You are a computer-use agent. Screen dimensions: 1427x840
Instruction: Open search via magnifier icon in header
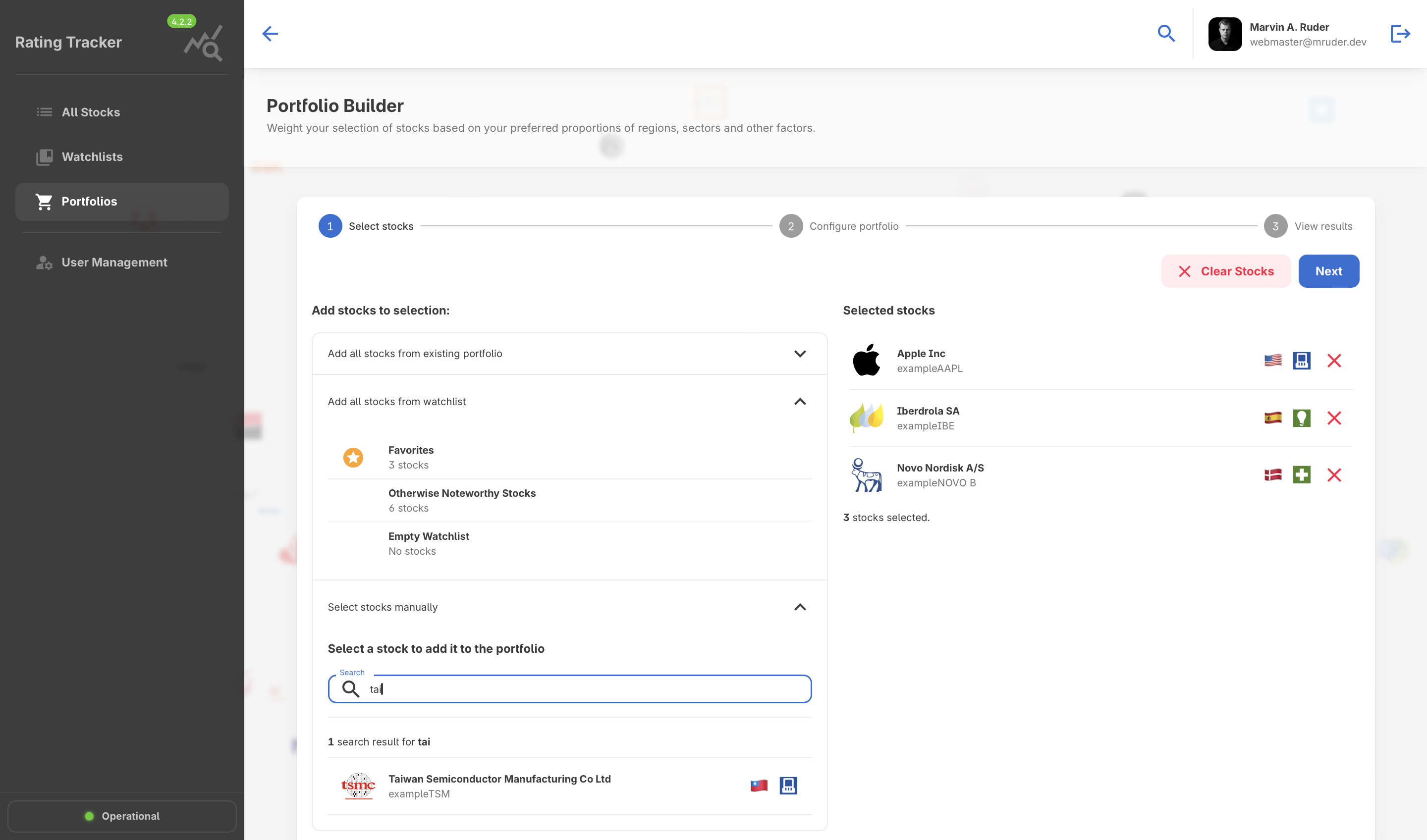[1166, 34]
